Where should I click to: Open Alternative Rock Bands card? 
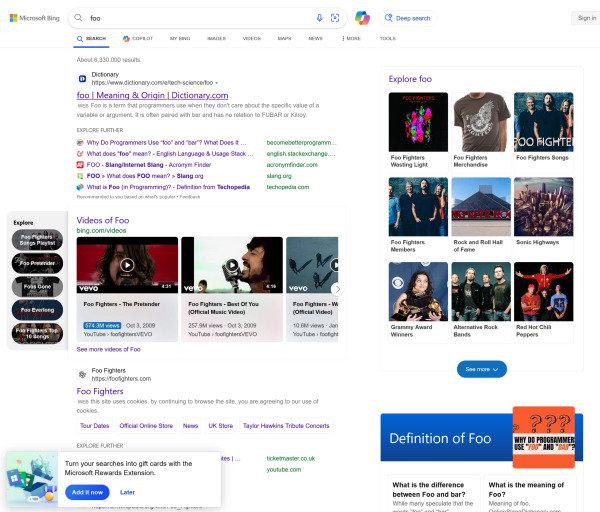[481, 300]
